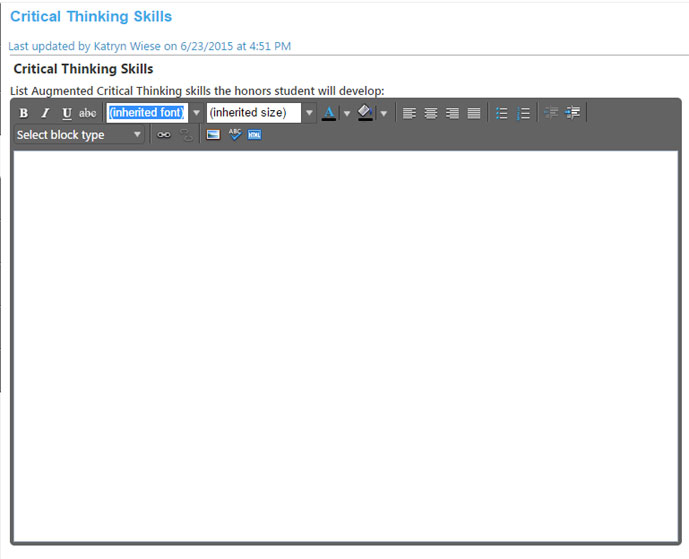This screenshot has width=689, height=559.
Task: Decrease indent with outdent icon
Action: point(551,113)
